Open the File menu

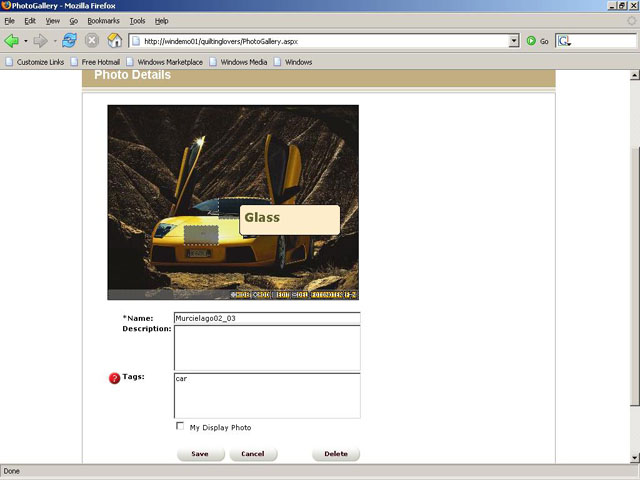pos(9,21)
